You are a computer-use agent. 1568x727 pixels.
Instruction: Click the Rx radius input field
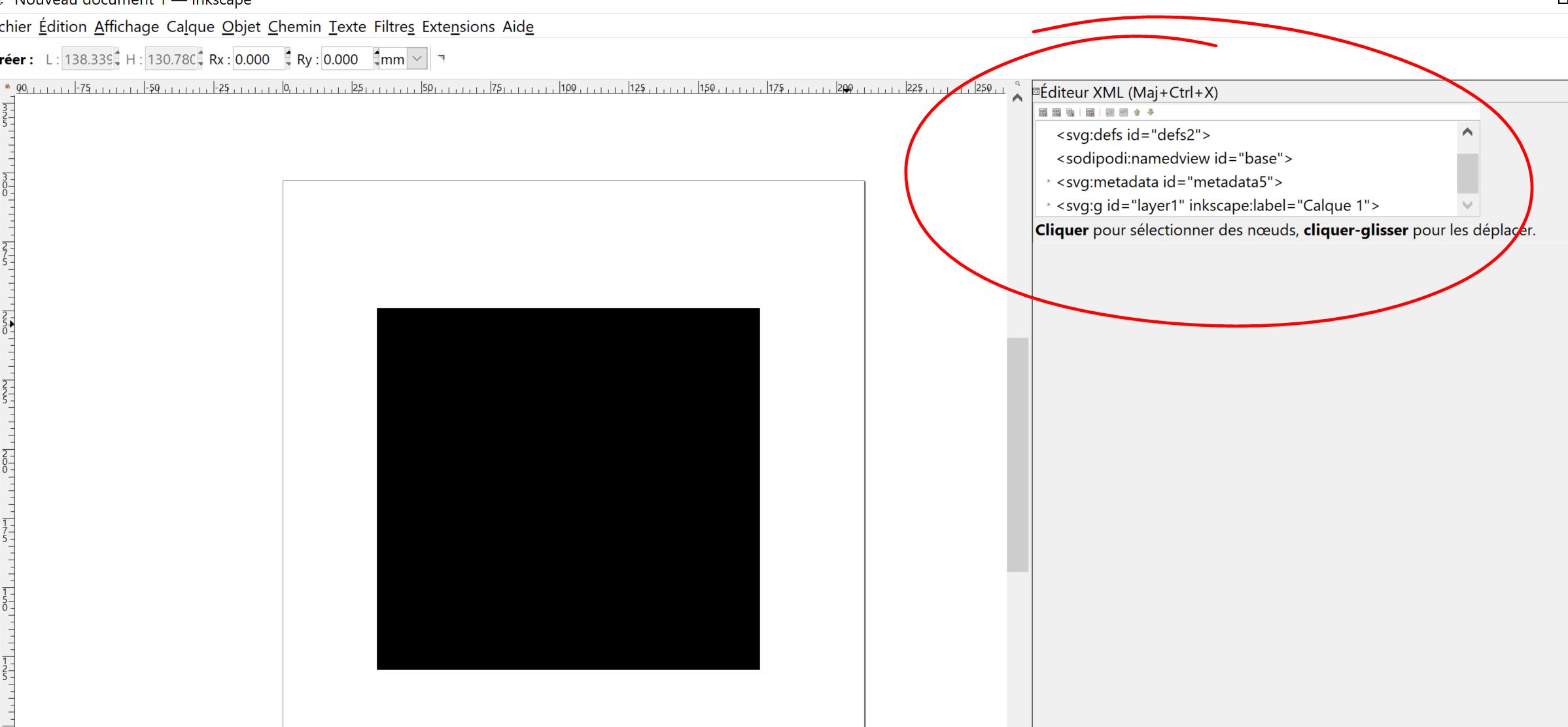point(258,59)
